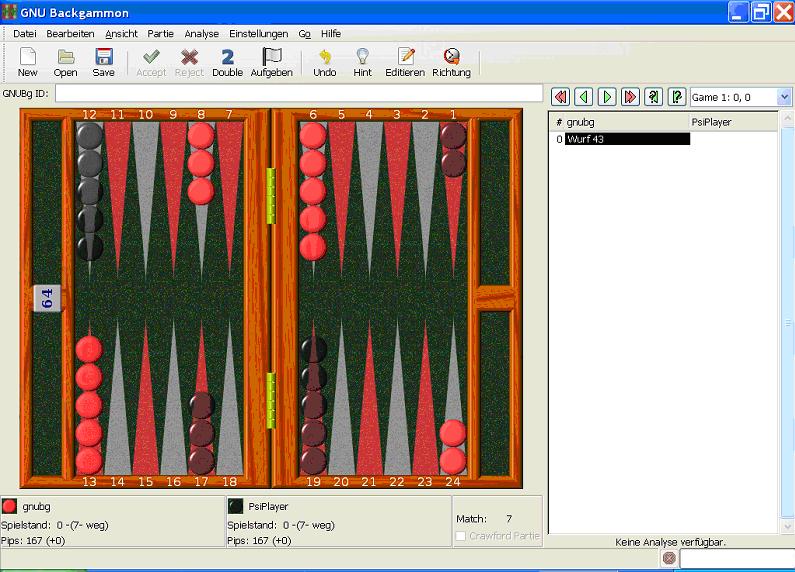Click the status bar stop icon
The height and width of the screenshot is (572, 795).
(669, 558)
